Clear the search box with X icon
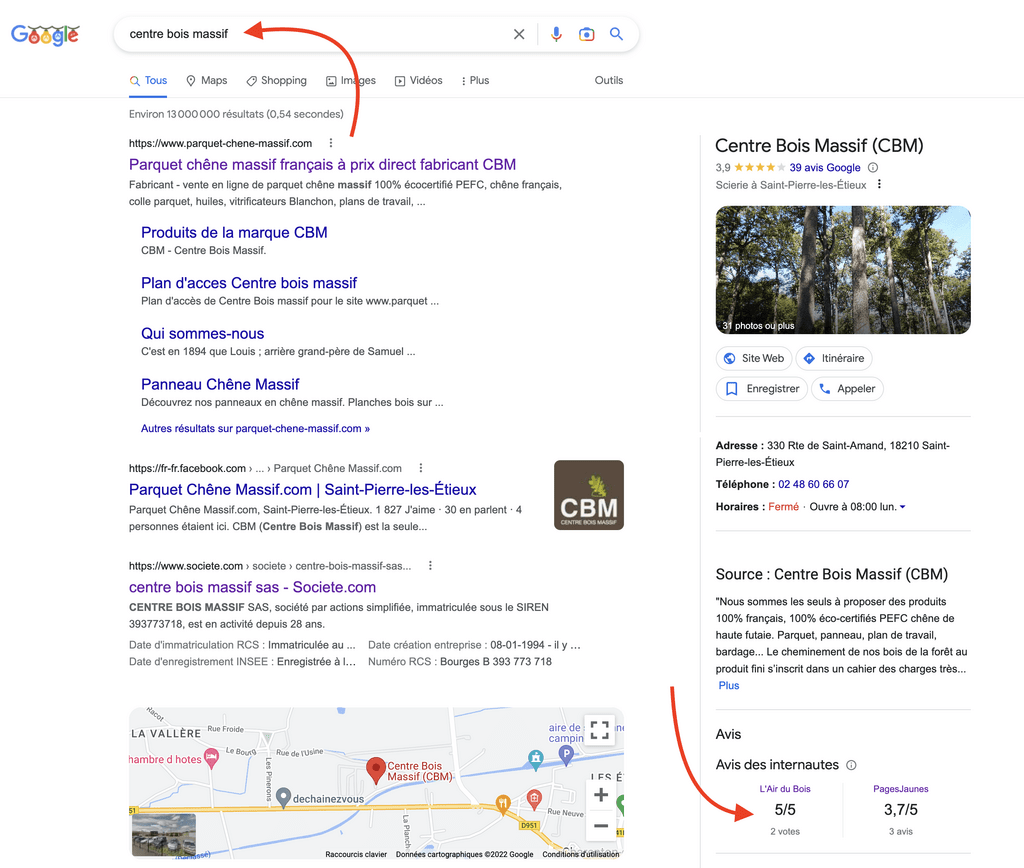This screenshot has width=1024, height=868. tap(519, 34)
